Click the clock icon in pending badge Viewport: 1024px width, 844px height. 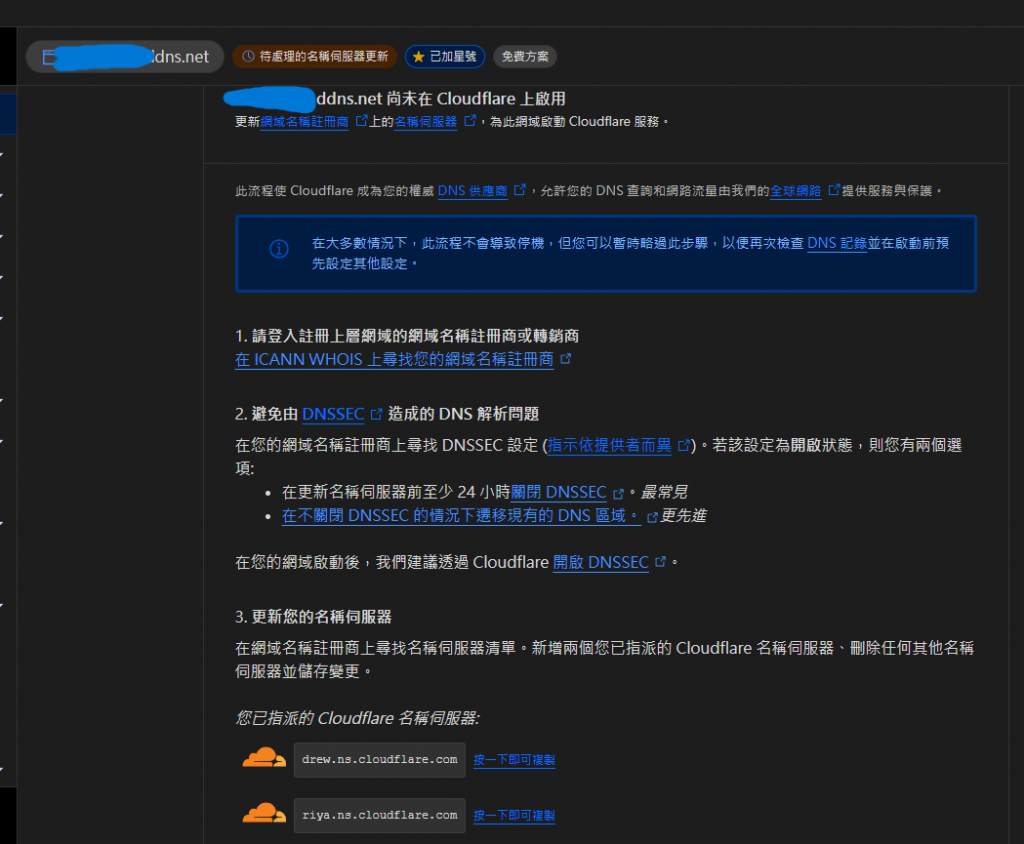point(248,57)
